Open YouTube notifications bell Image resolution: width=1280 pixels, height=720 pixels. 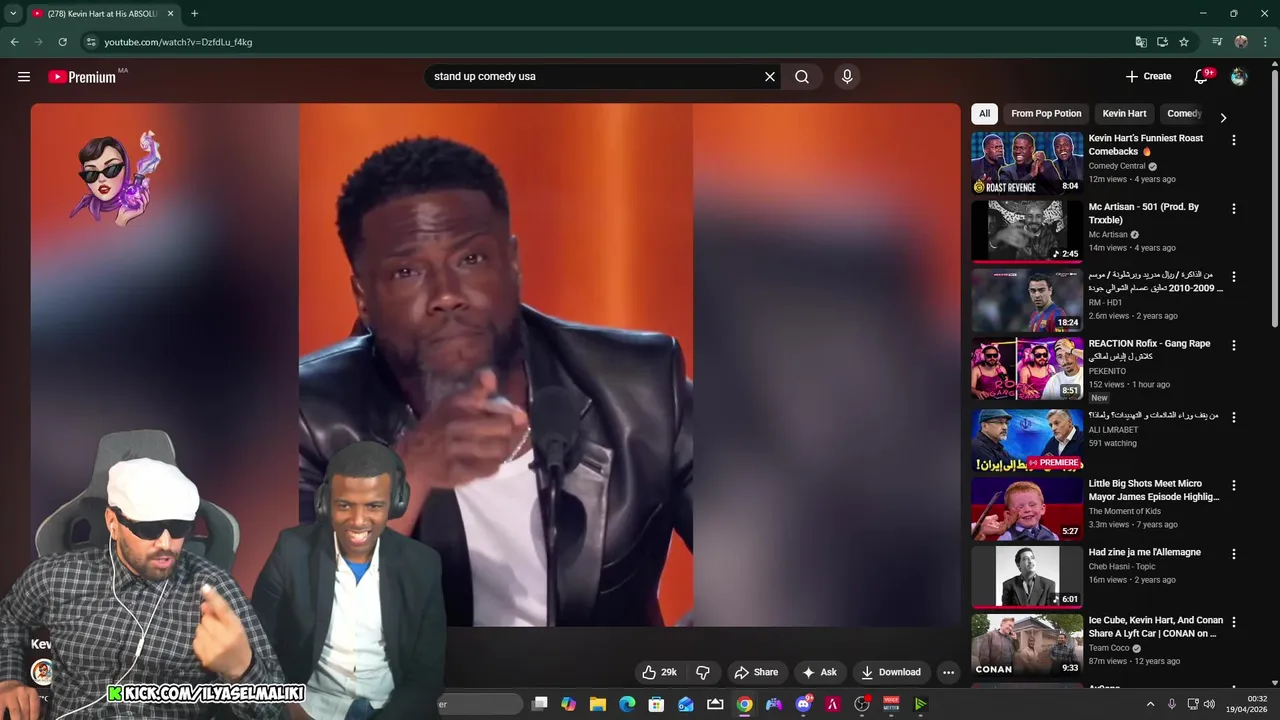[x=1202, y=76]
